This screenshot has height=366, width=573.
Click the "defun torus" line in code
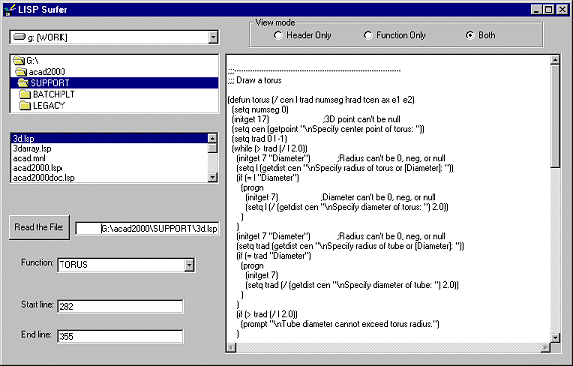pos(321,100)
